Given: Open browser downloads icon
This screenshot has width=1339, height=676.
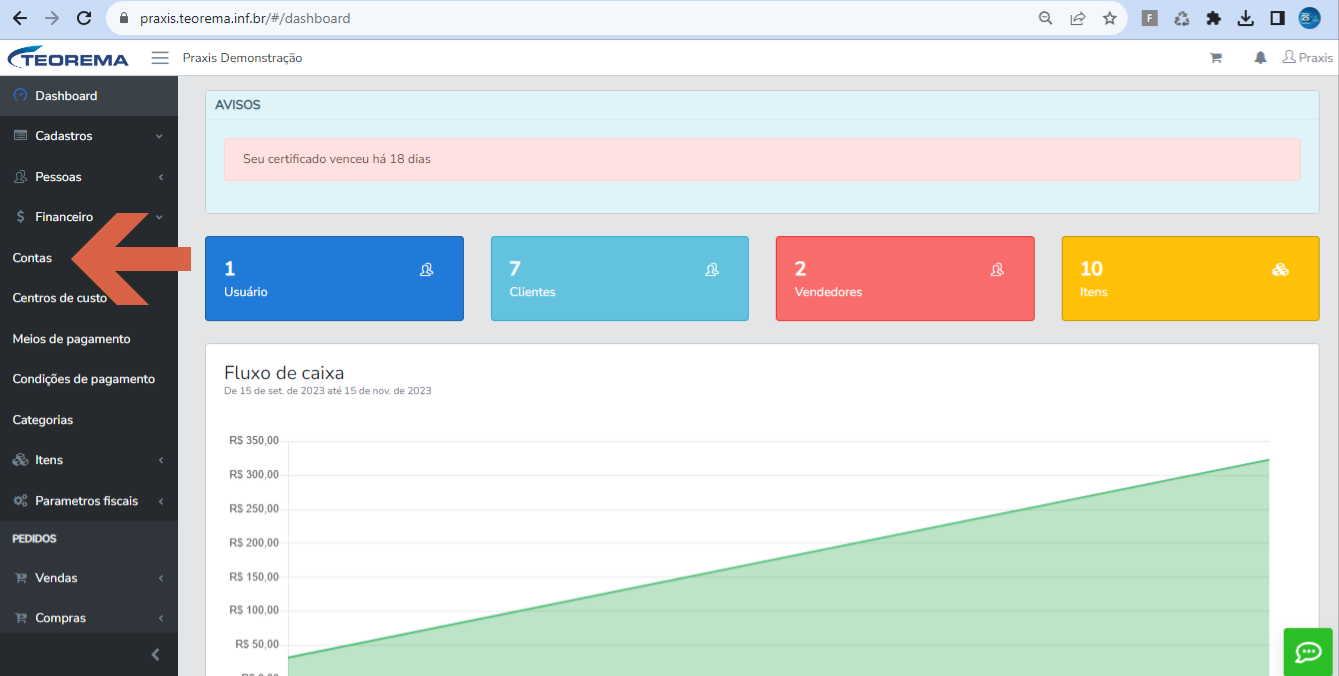Looking at the screenshot, I should pos(1245,18).
